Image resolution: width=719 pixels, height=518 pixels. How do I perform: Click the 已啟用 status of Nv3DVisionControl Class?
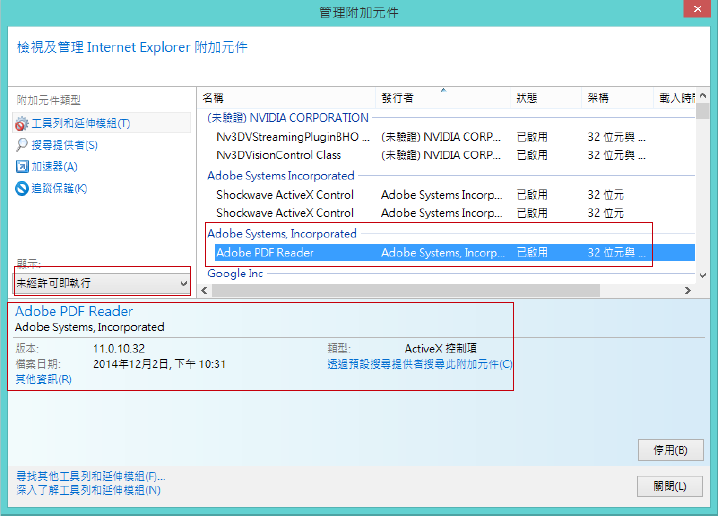pos(532,155)
